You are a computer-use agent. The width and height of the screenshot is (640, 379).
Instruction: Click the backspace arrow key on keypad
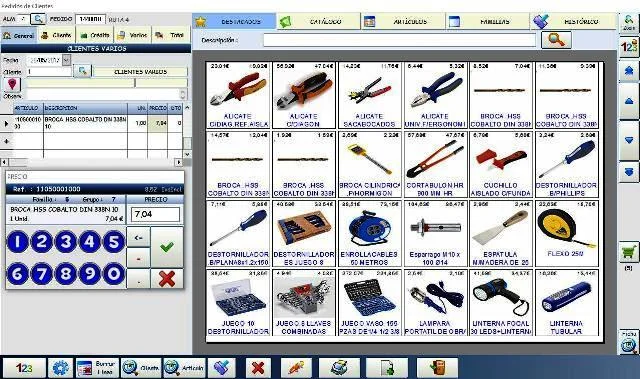tap(138, 237)
